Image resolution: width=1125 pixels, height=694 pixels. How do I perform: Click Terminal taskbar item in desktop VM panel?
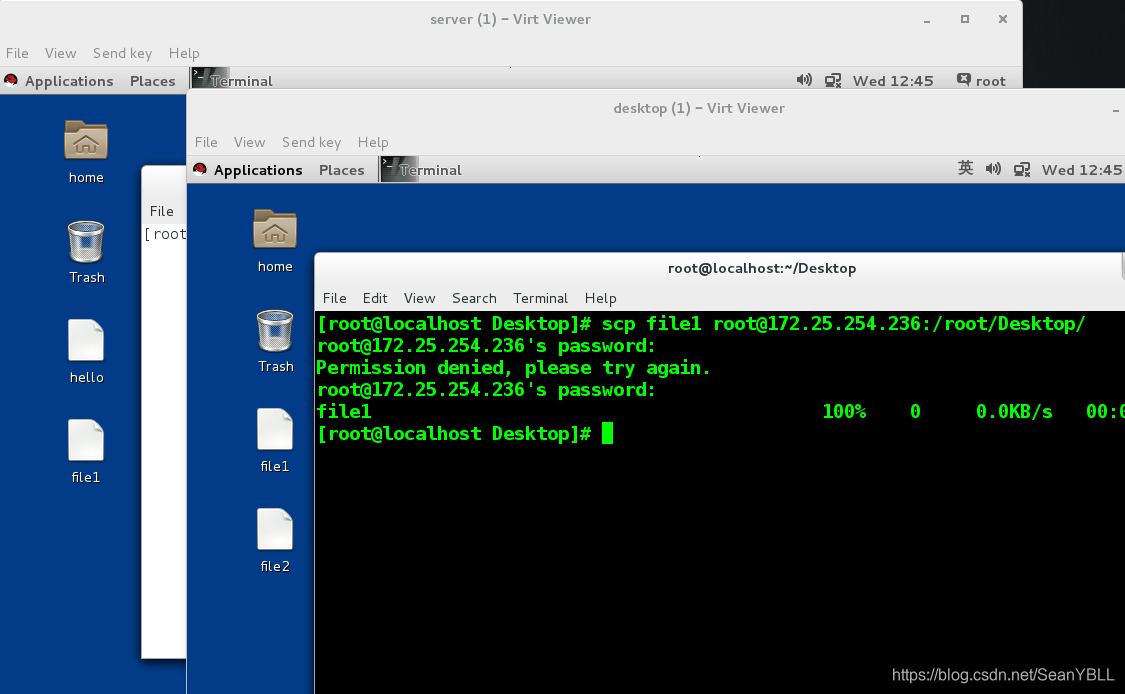pos(422,169)
